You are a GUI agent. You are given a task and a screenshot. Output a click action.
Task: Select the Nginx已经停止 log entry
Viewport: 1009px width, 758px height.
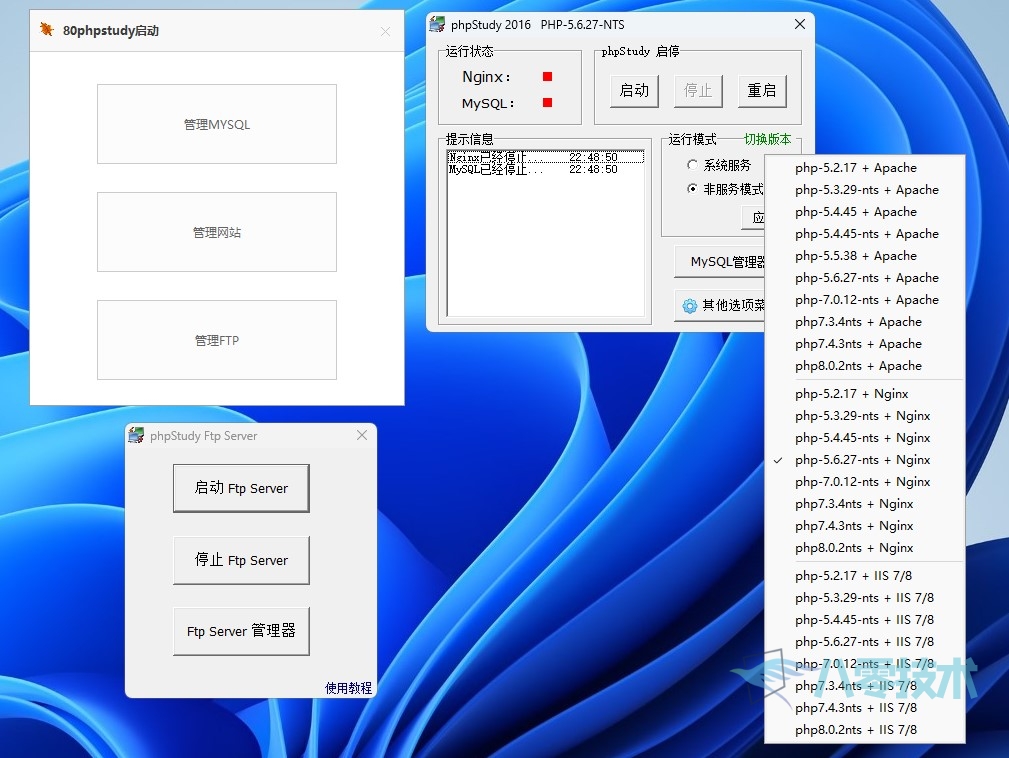(546, 157)
